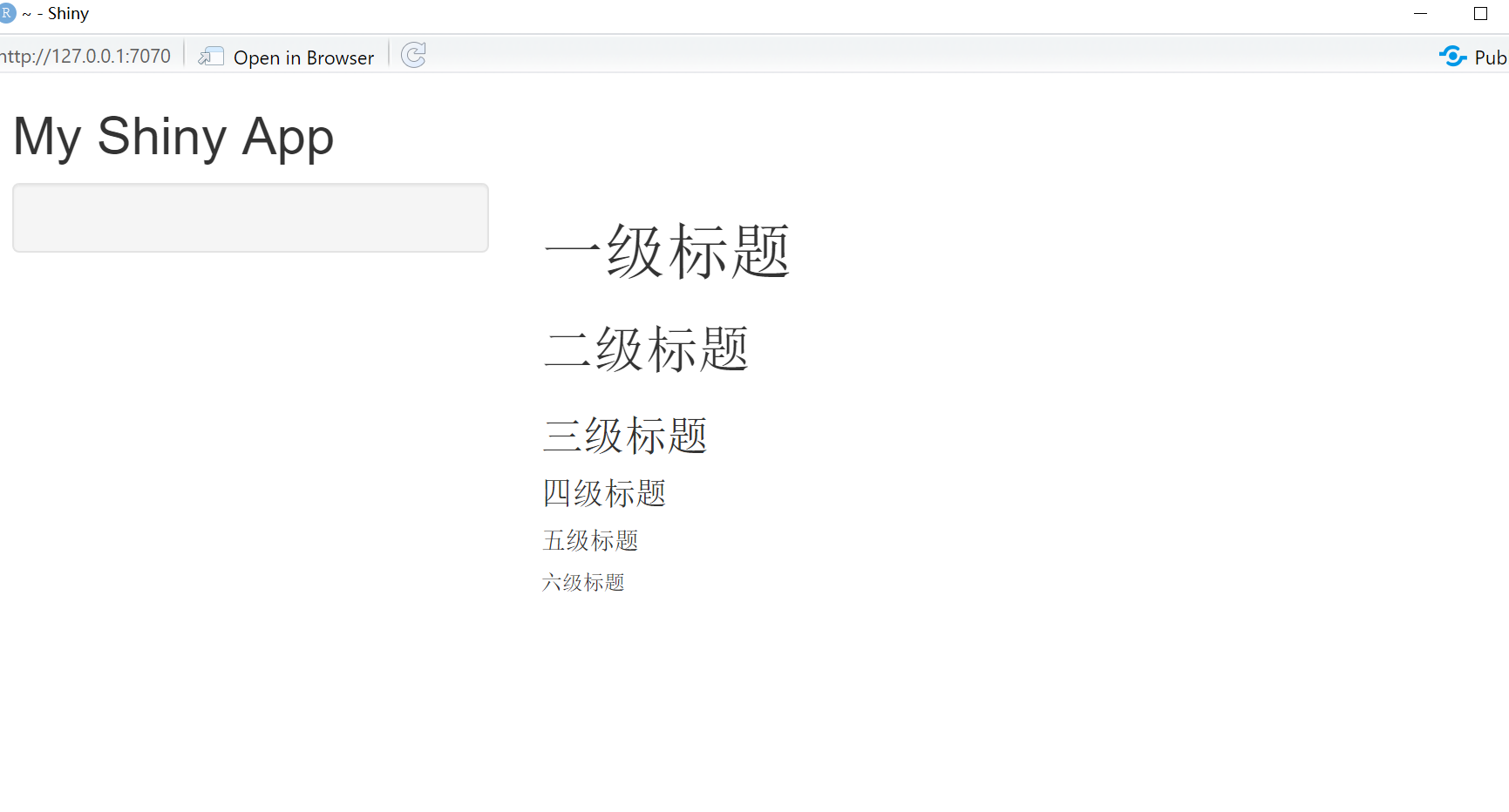Screen dimensions: 1509x812
Task: Click the heading 四级标题
Action: [603, 493]
